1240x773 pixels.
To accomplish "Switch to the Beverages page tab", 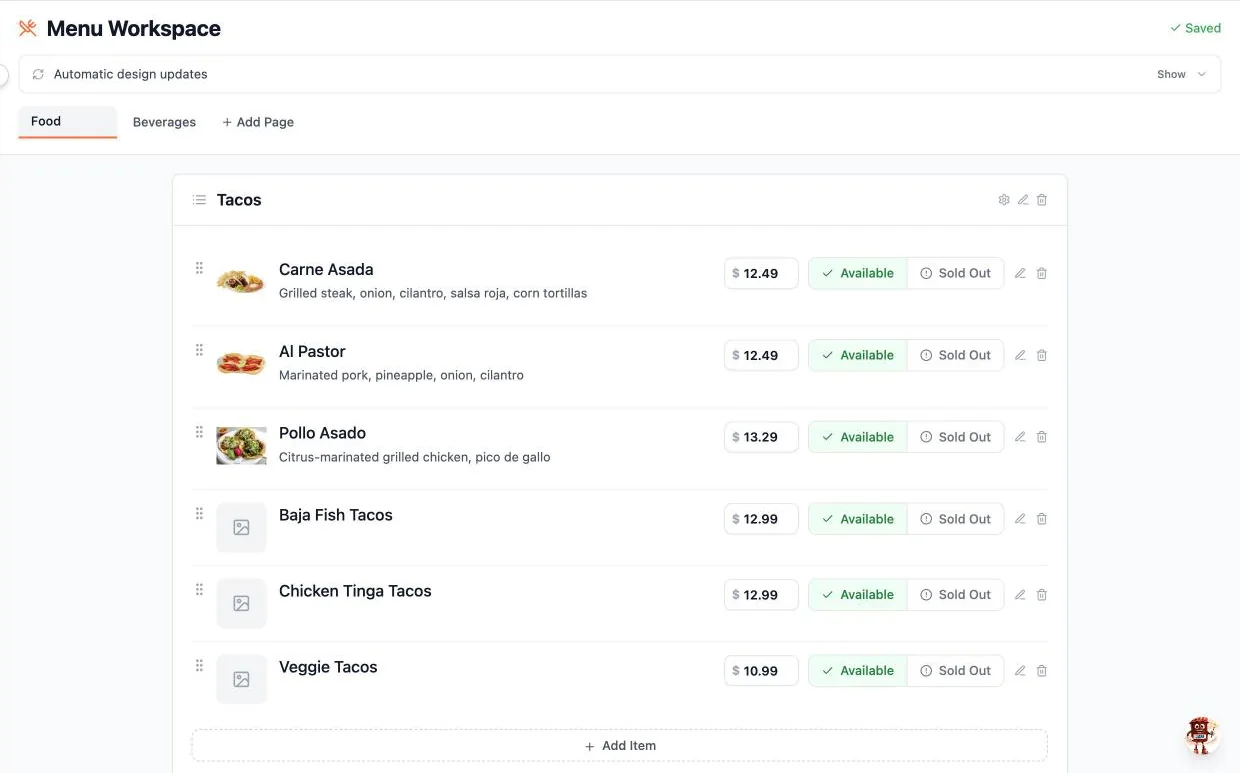I will click(x=164, y=122).
